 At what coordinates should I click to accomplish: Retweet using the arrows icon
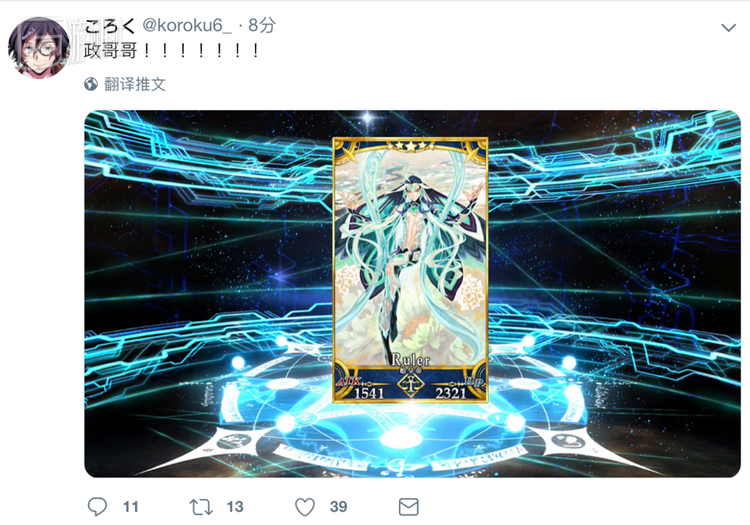pyautogui.click(x=201, y=507)
